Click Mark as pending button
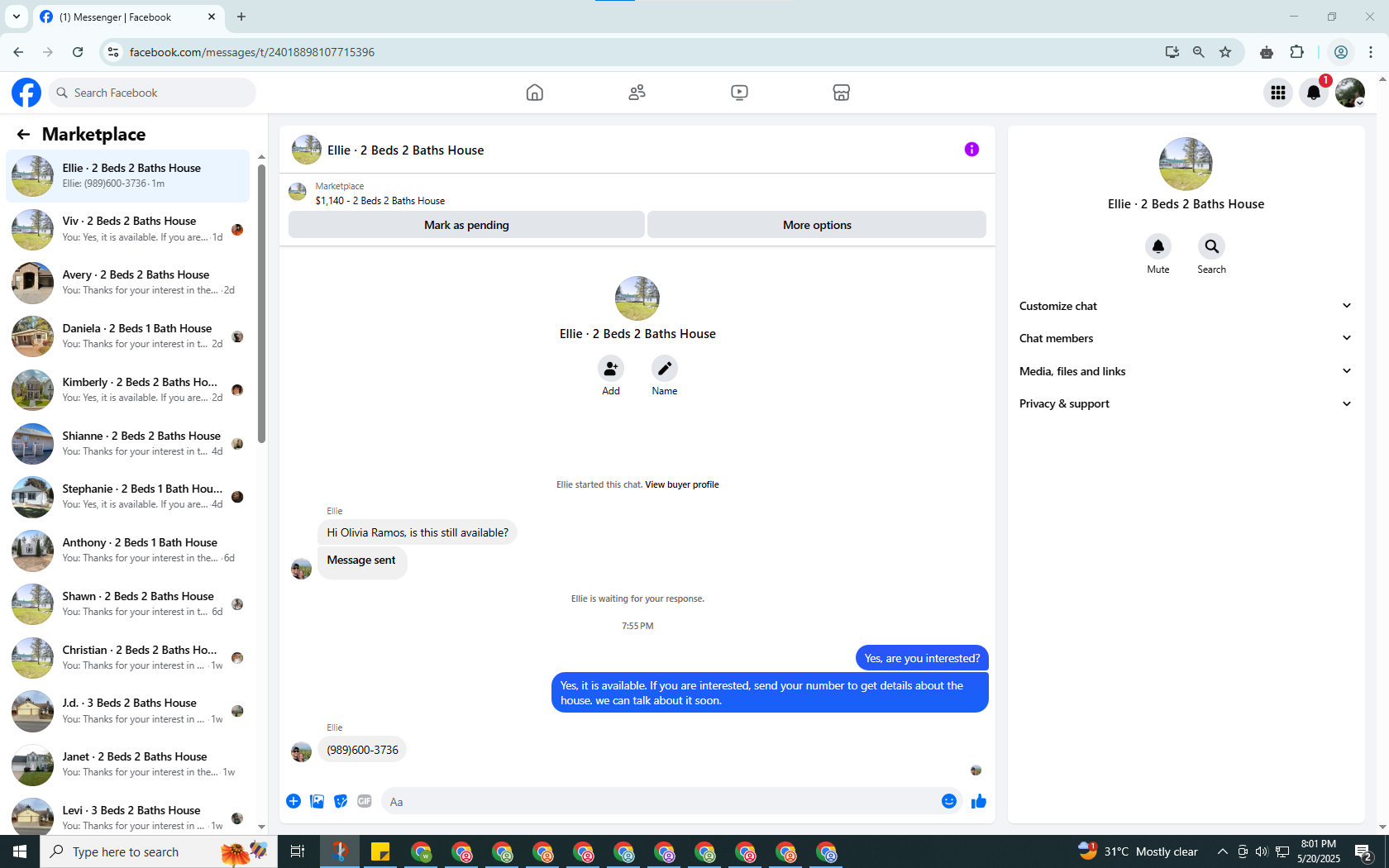 [466, 225]
